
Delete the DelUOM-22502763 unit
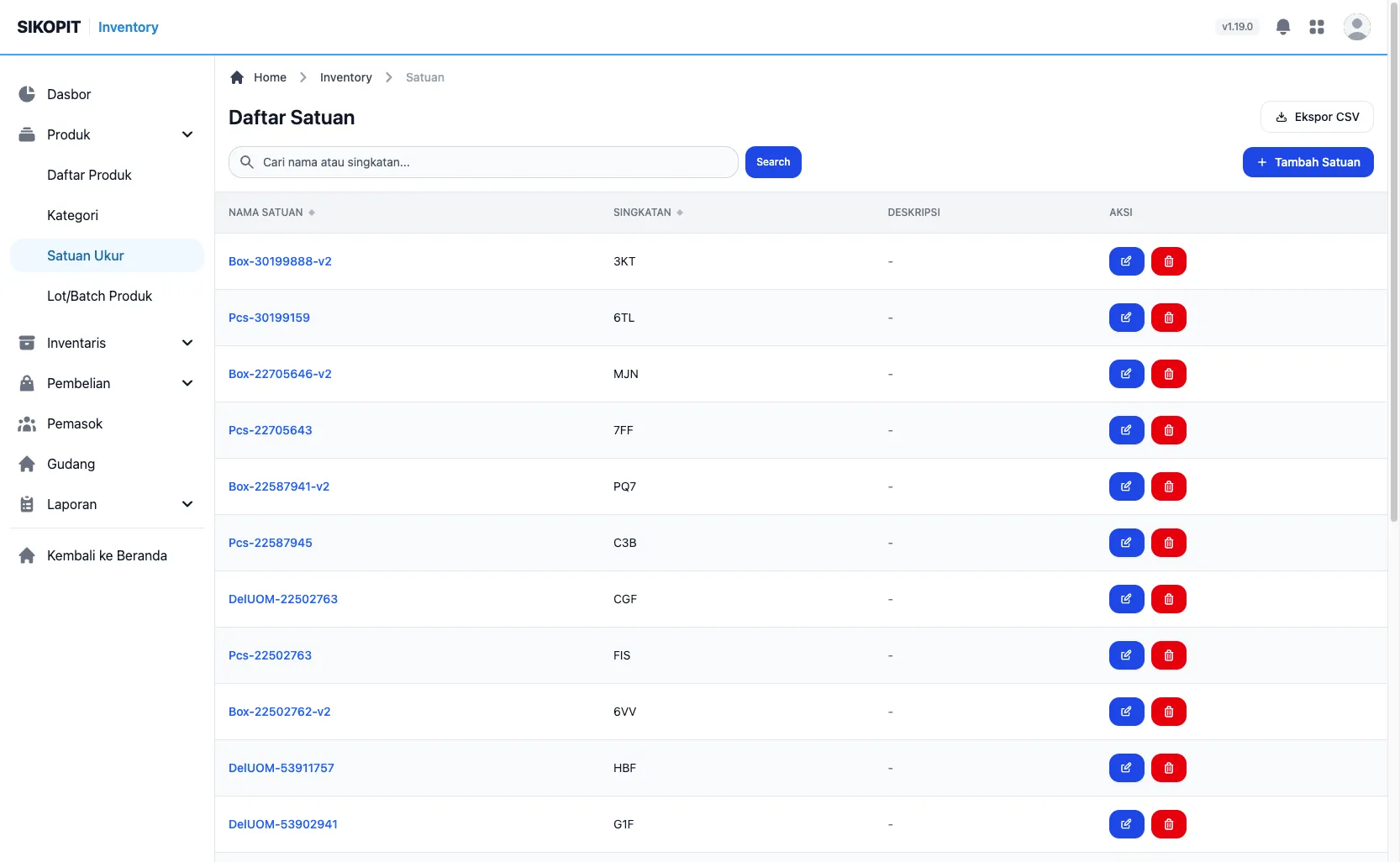pyautogui.click(x=1169, y=599)
